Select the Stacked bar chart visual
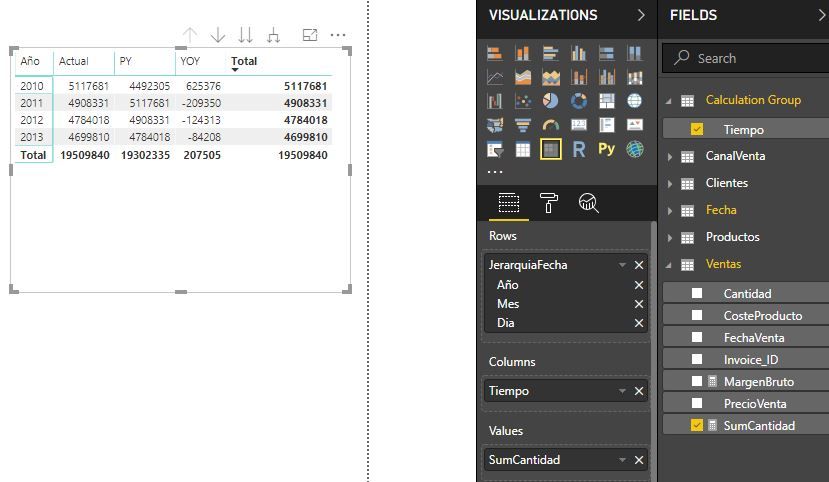 pos(495,53)
